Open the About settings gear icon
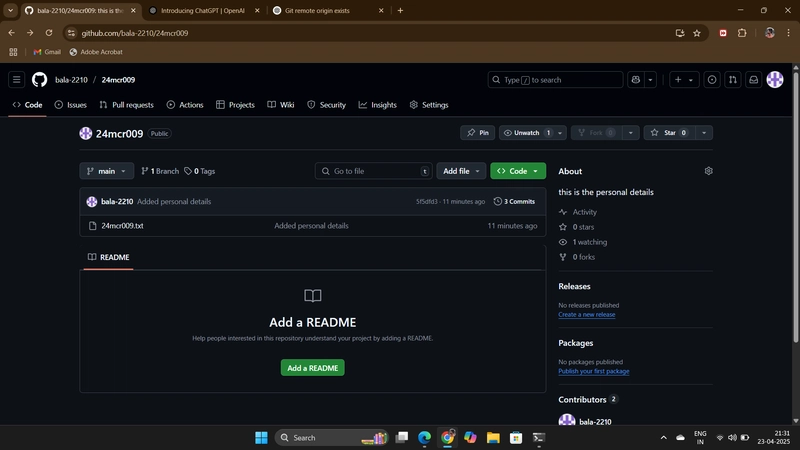Viewport: 800px width, 450px height. pyautogui.click(x=708, y=171)
